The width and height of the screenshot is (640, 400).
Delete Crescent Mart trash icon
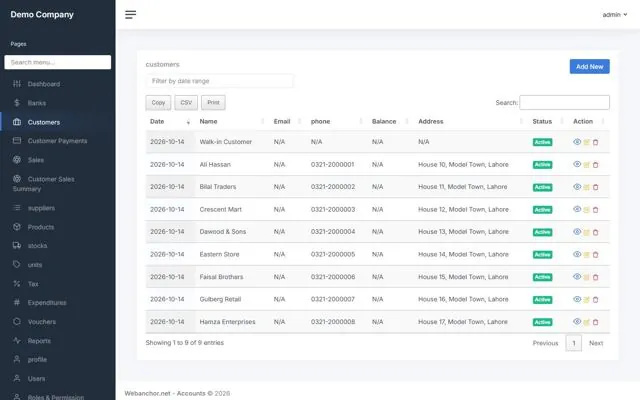tap(596, 210)
